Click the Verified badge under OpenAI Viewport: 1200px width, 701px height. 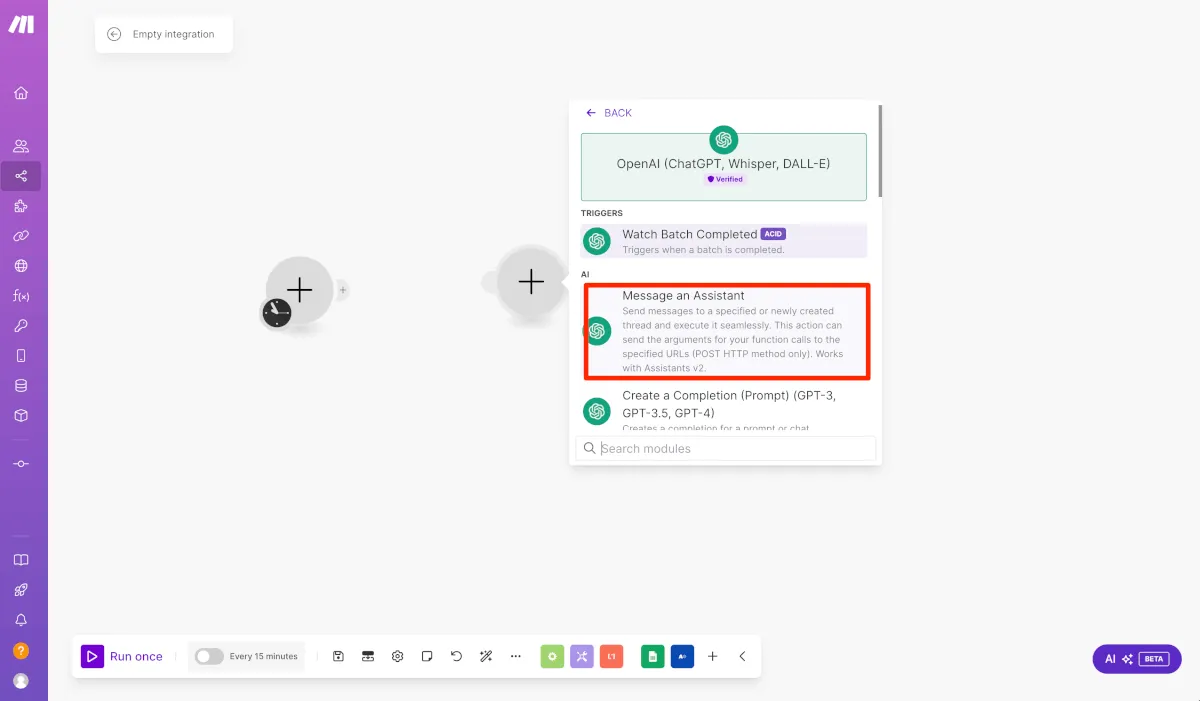coord(724,179)
